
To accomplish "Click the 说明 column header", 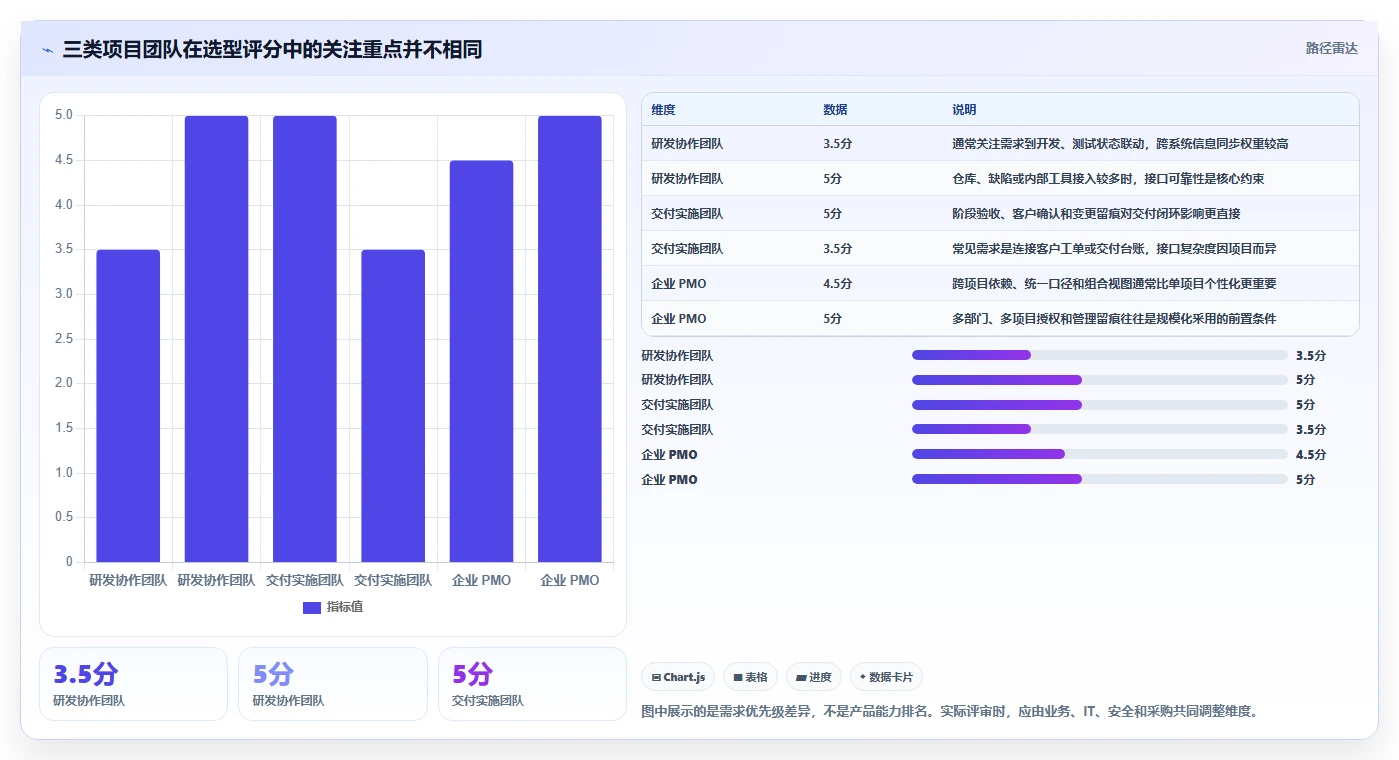I will (964, 110).
